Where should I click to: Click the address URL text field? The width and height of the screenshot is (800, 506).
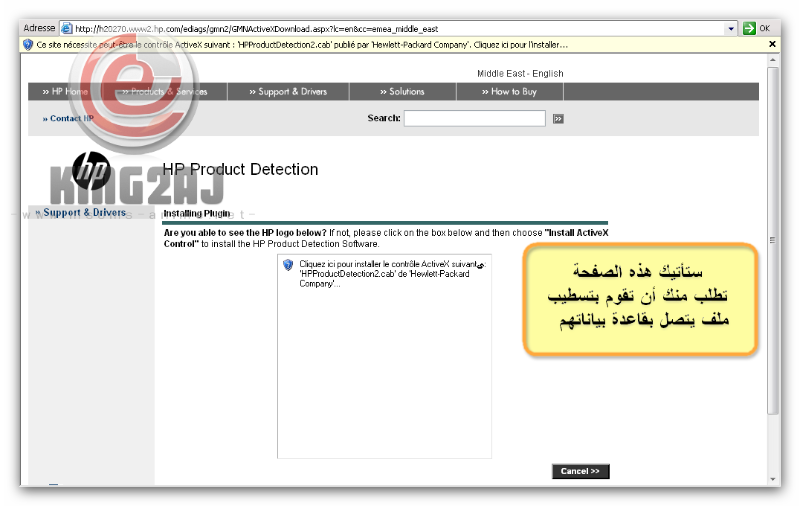pos(400,28)
